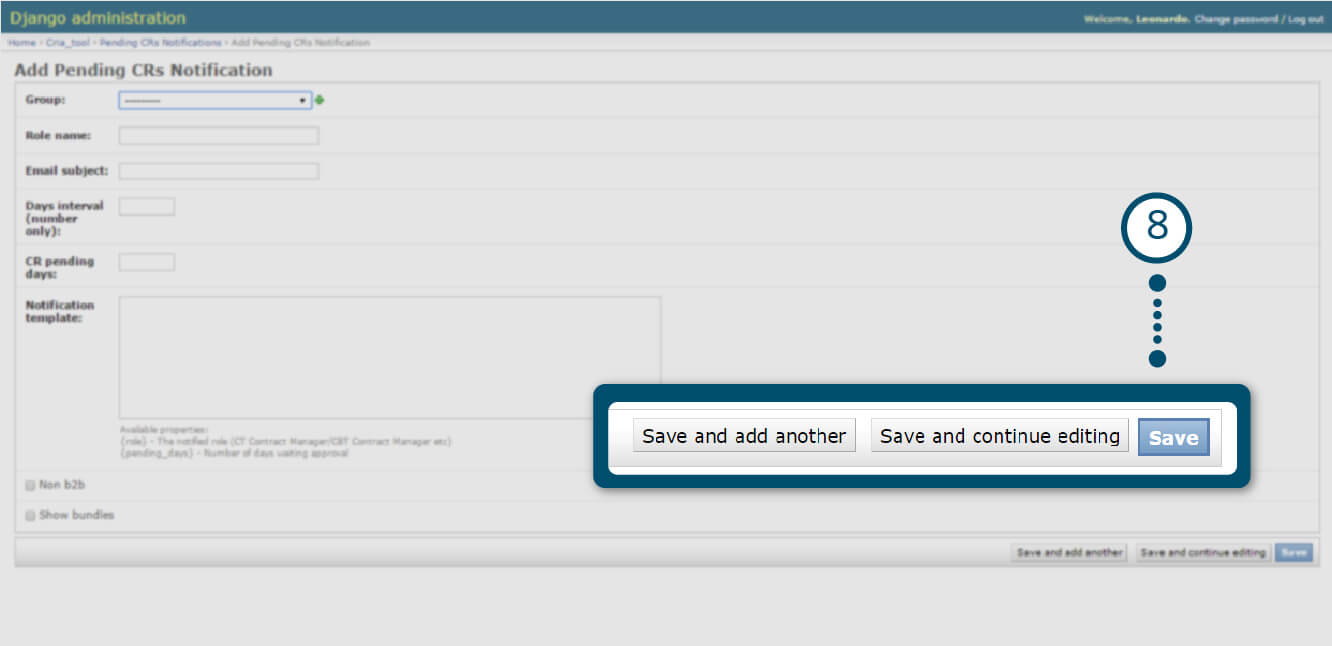This screenshot has width=1332, height=646.
Task: Click enlarged Save and continue editing in callout
Action: pos(999,436)
